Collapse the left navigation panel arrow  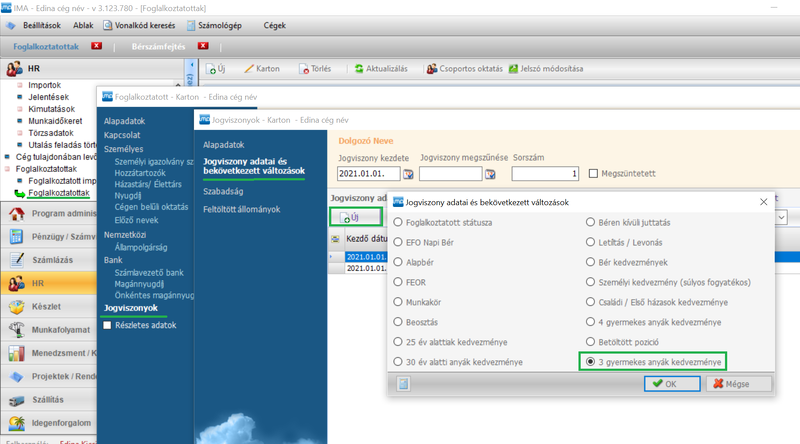click(x=190, y=66)
